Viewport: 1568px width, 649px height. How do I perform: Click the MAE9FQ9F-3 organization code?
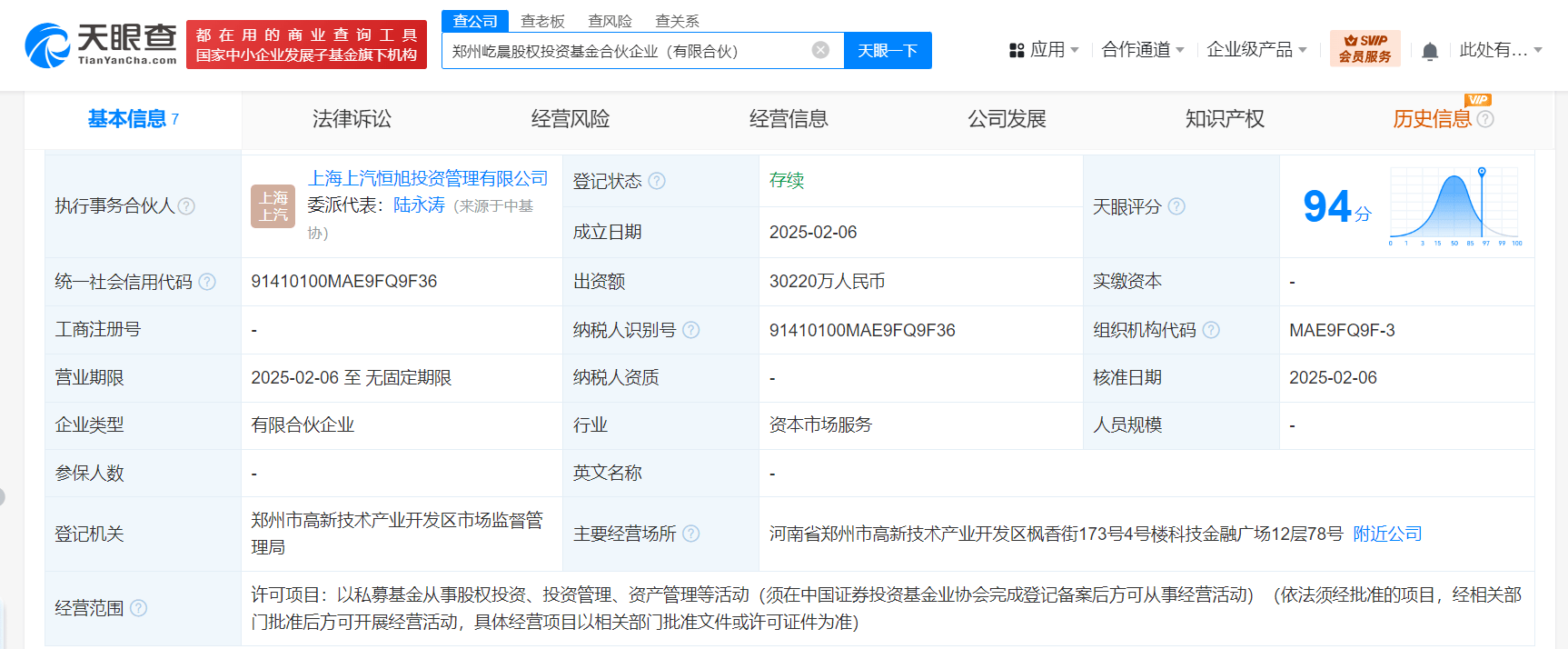tap(1342, 330)
